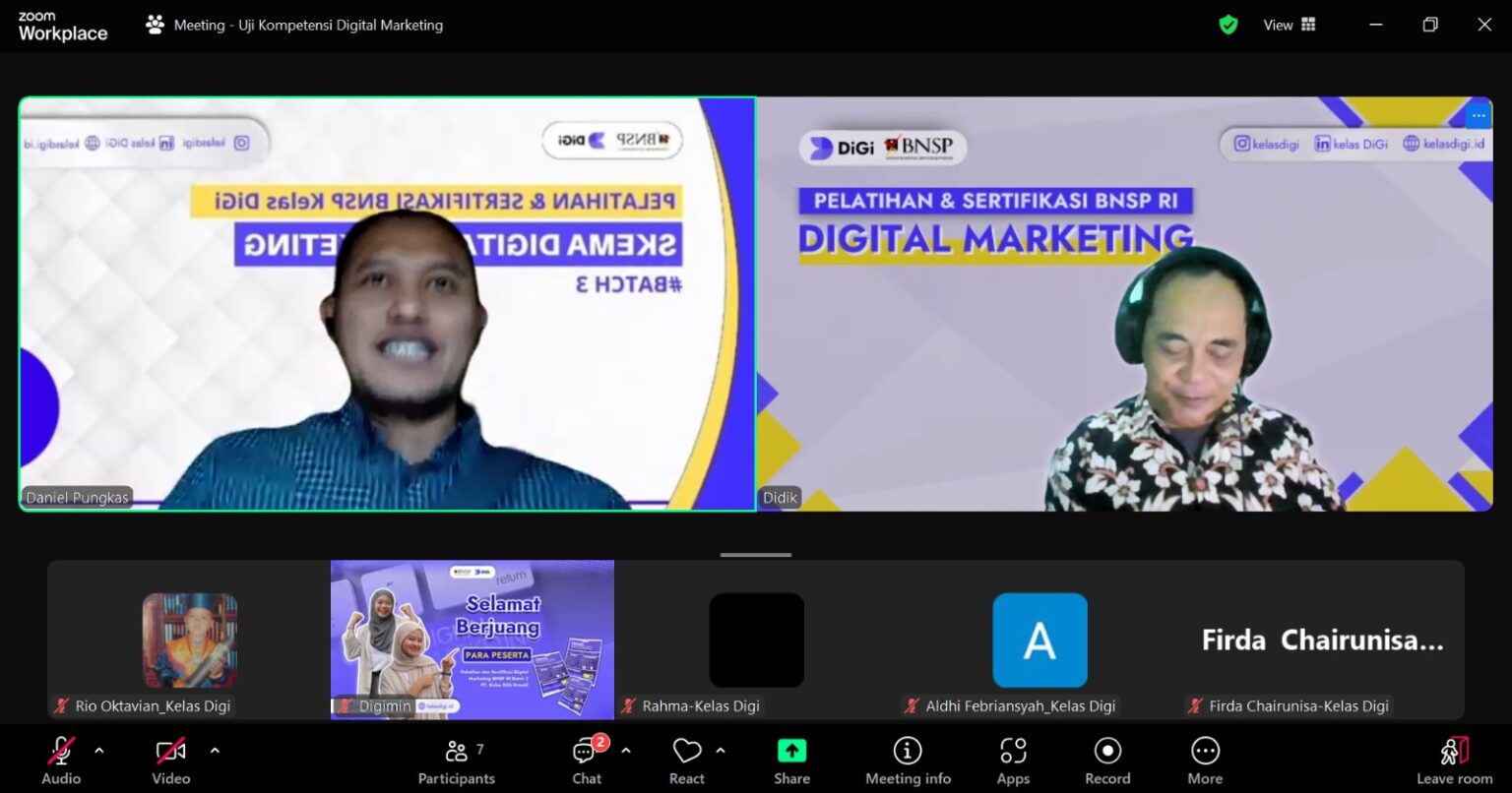Click the green Share screen button
The height and width of the screenshot is (793, 1512).
791,761
